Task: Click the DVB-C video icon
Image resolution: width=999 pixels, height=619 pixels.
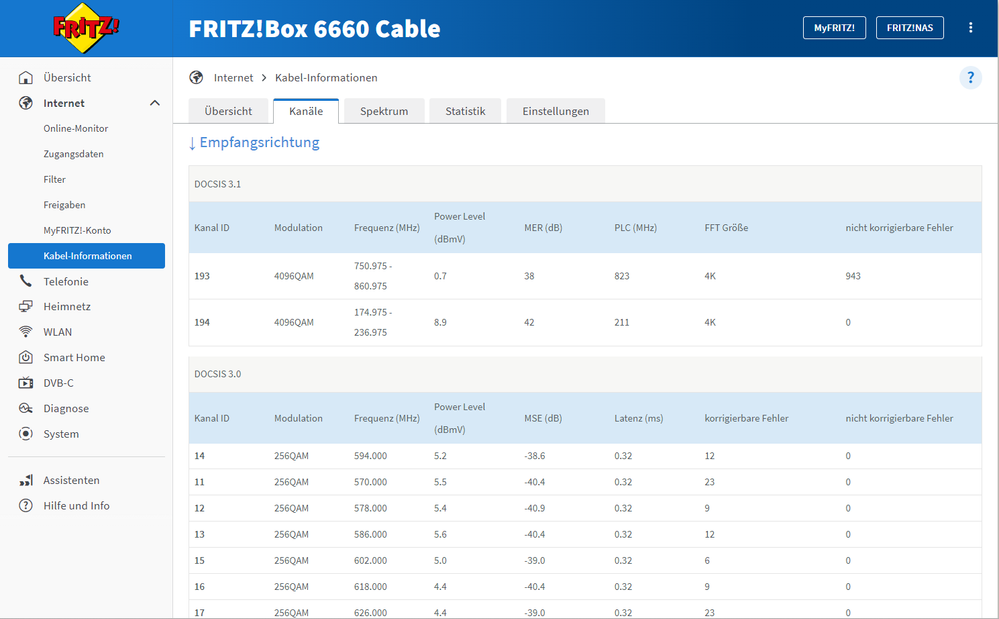Action: 26,383
